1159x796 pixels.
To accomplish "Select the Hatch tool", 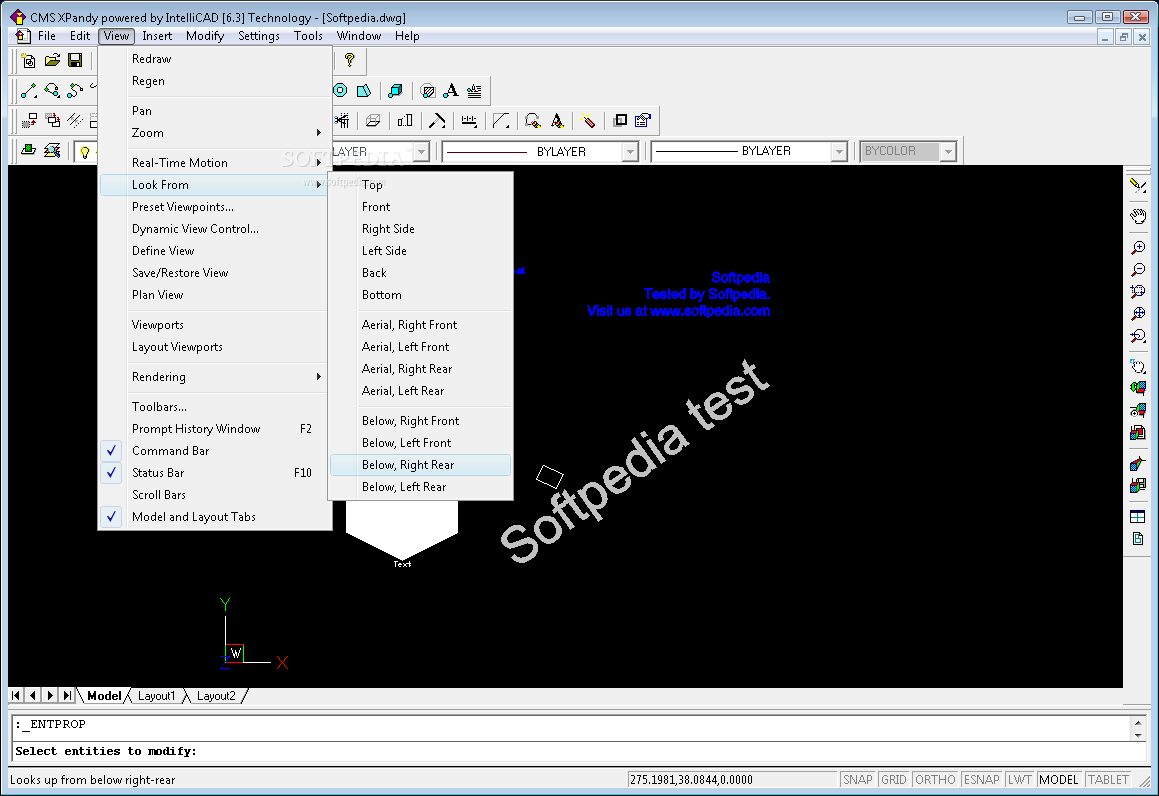I will [427, 91].
